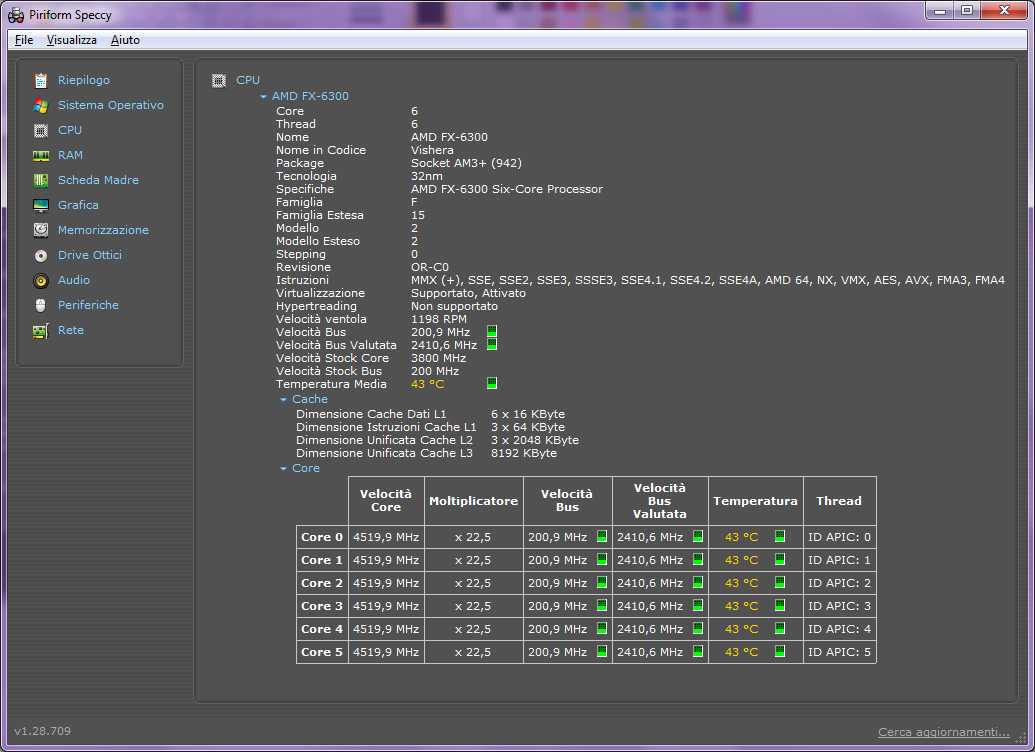1035x752 pixels.
Task: Click Core 4 temperature graph icon
Action: coord(780,628)
